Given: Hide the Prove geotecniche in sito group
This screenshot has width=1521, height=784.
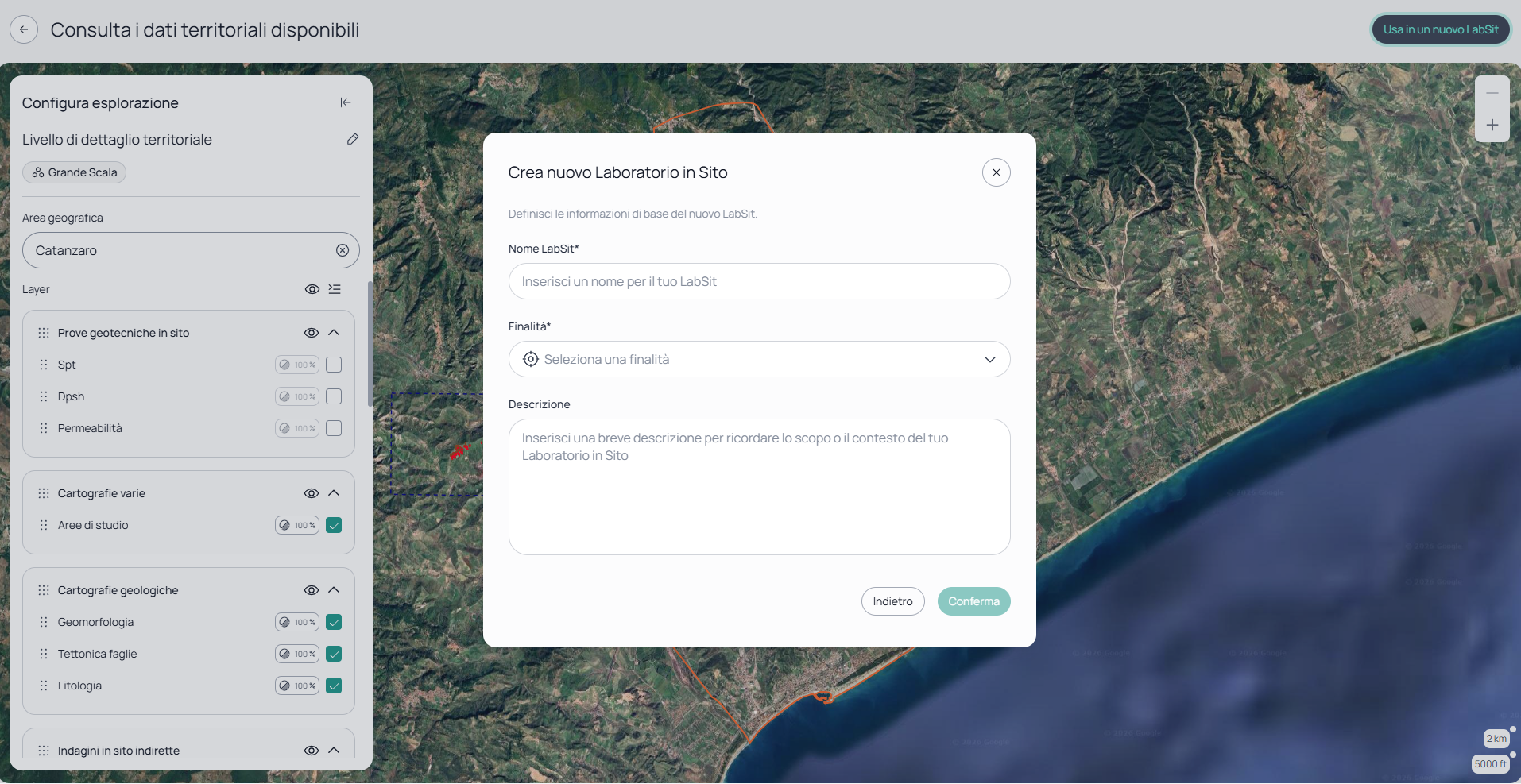Looking at the screenshot, I should 312,333.
